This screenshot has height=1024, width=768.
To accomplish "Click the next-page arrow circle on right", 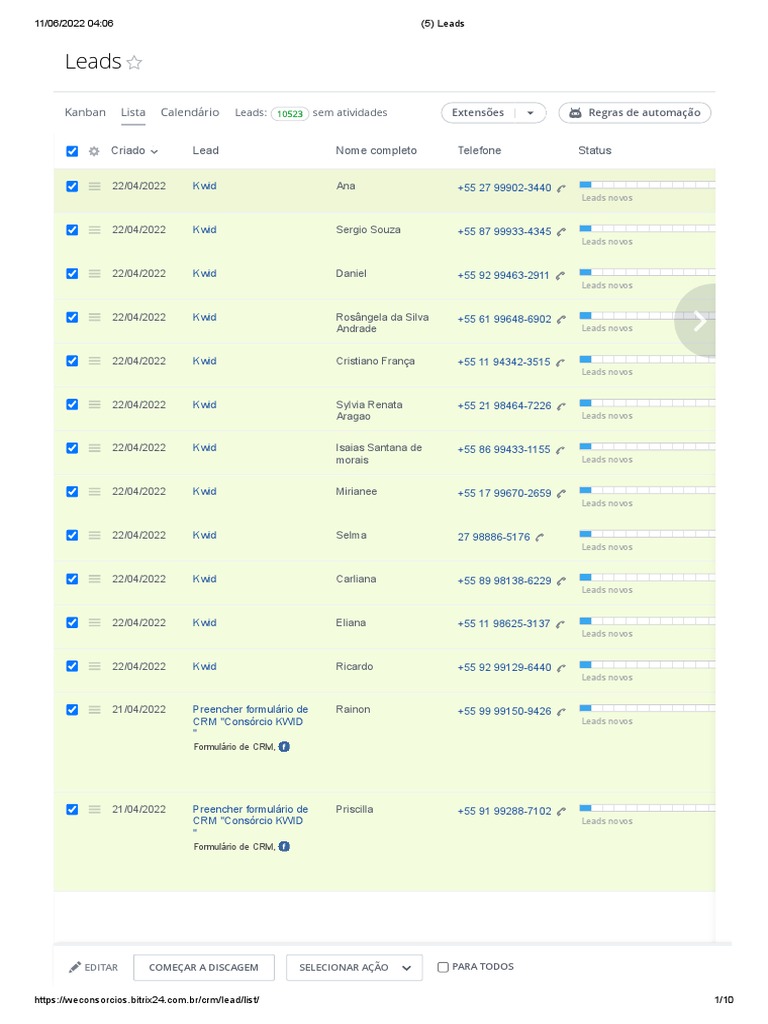I will click(x=699, y=321).
